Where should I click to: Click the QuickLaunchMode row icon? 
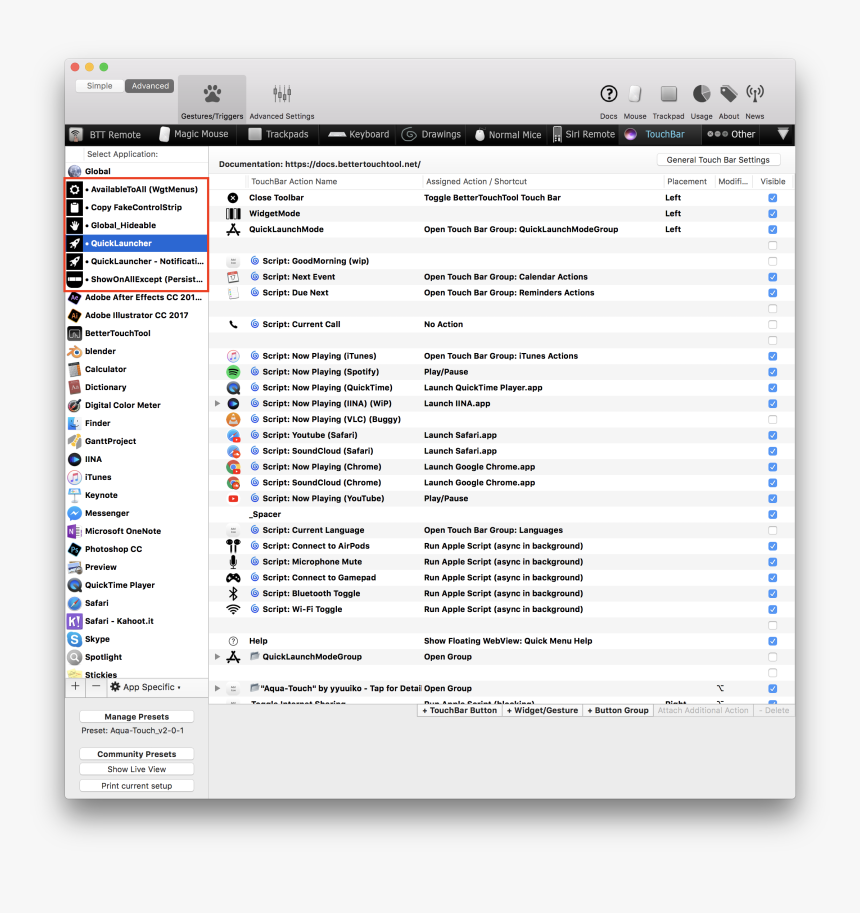(x=233, y=229)
